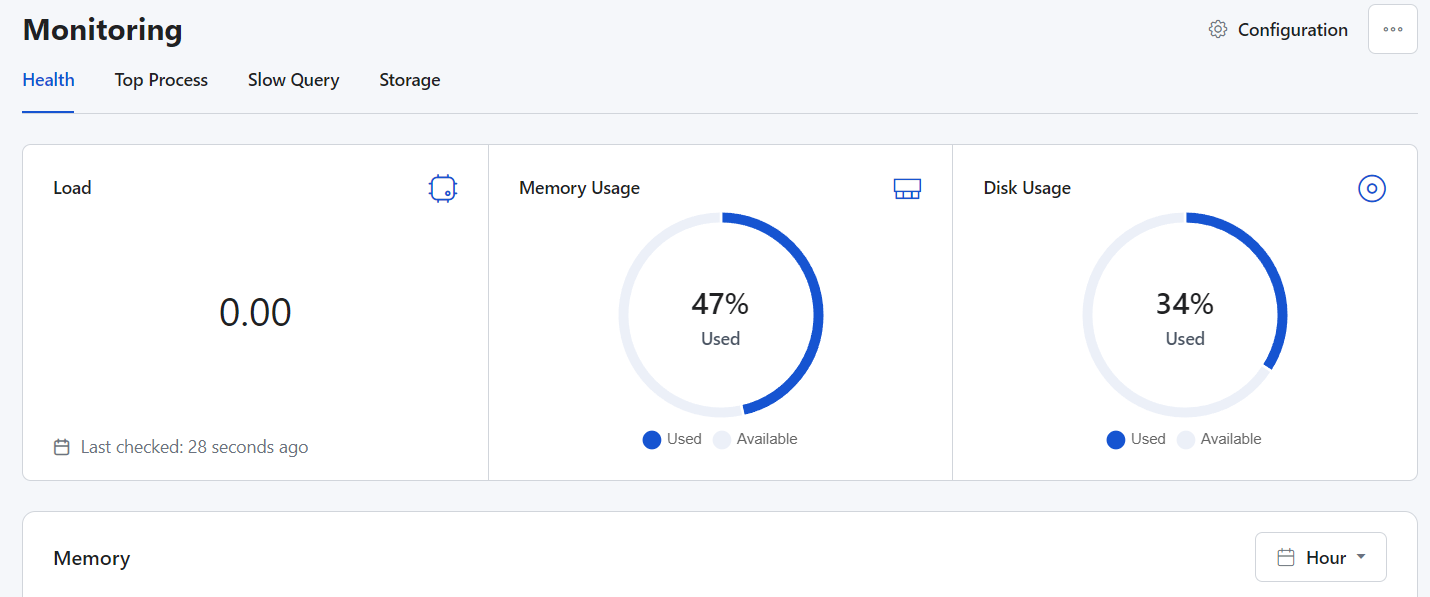Open the three-dots more options menu
This screenshot has width=1430, height=597.
(1393, 29)
